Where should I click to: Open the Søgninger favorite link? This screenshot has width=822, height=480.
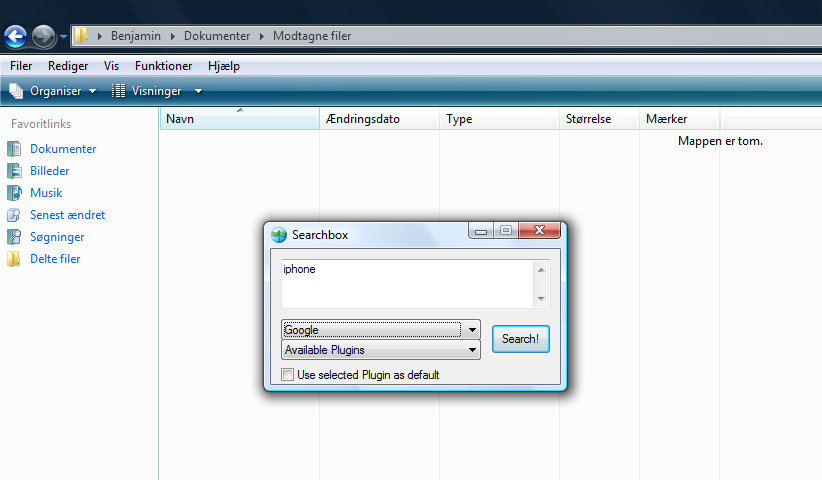pyautogui.click(x=57, y=237)
